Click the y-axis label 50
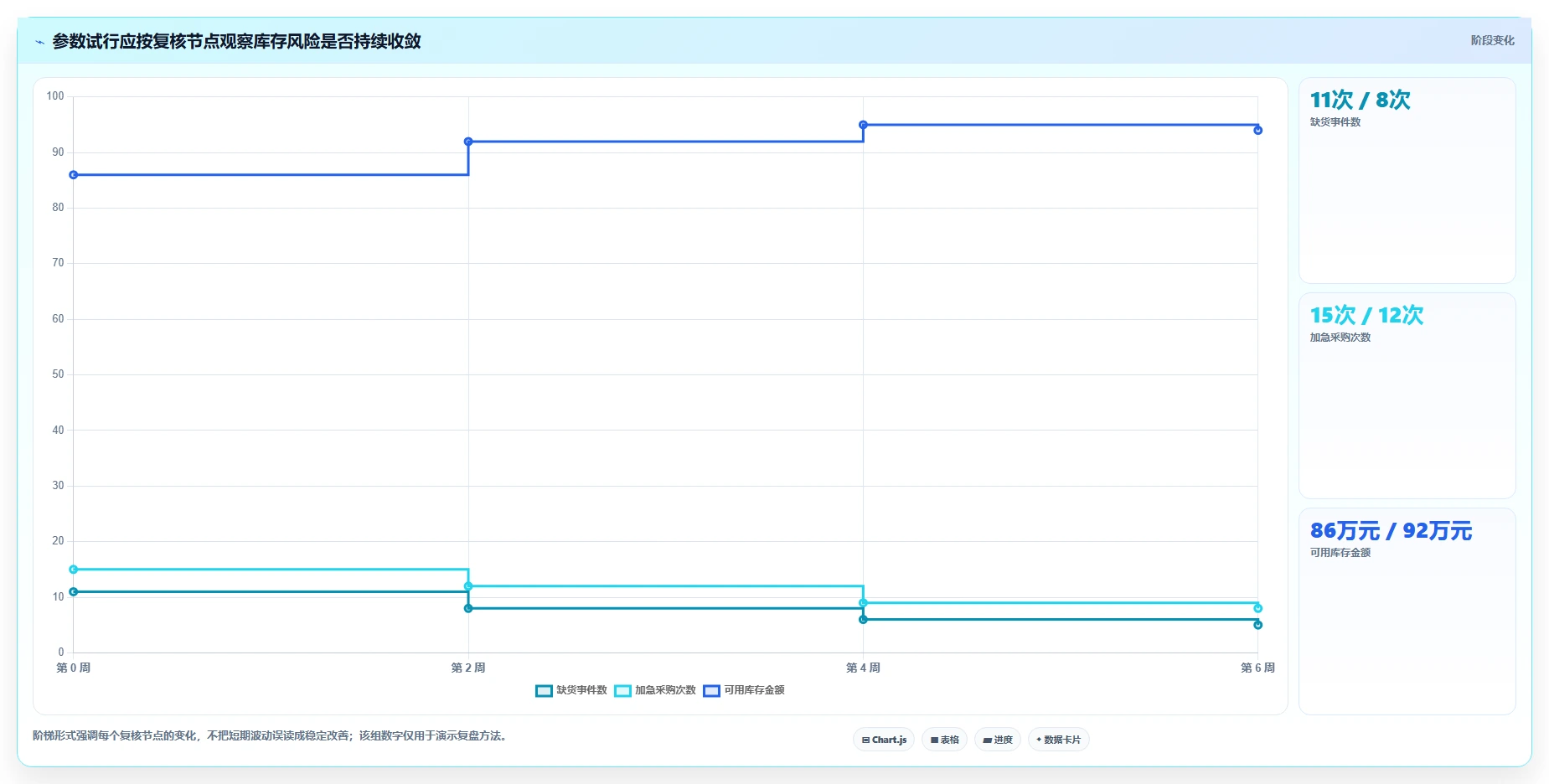The height and width of the screenshot is (784, 1549). 58,374
